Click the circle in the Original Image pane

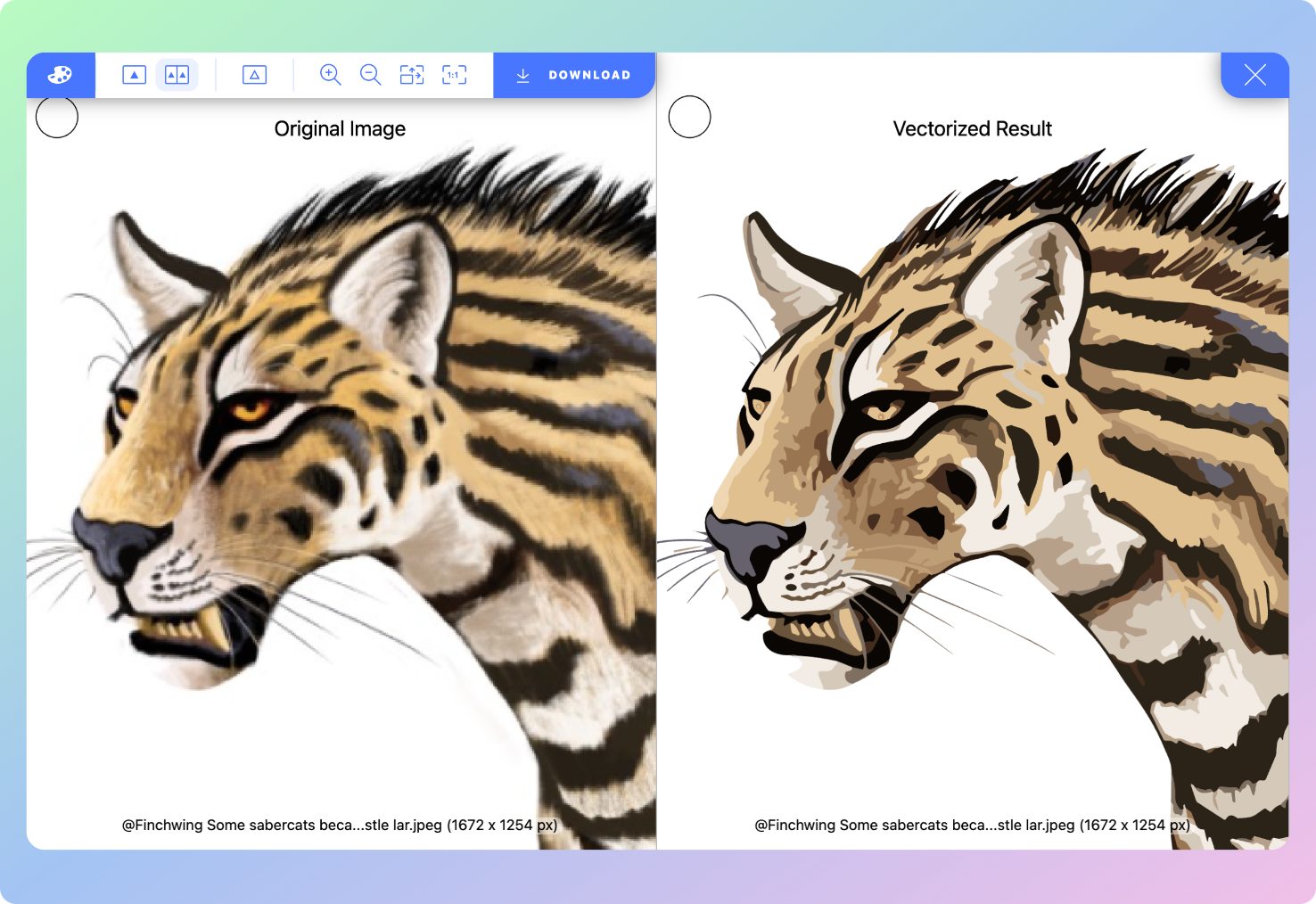tap(57, 117)
